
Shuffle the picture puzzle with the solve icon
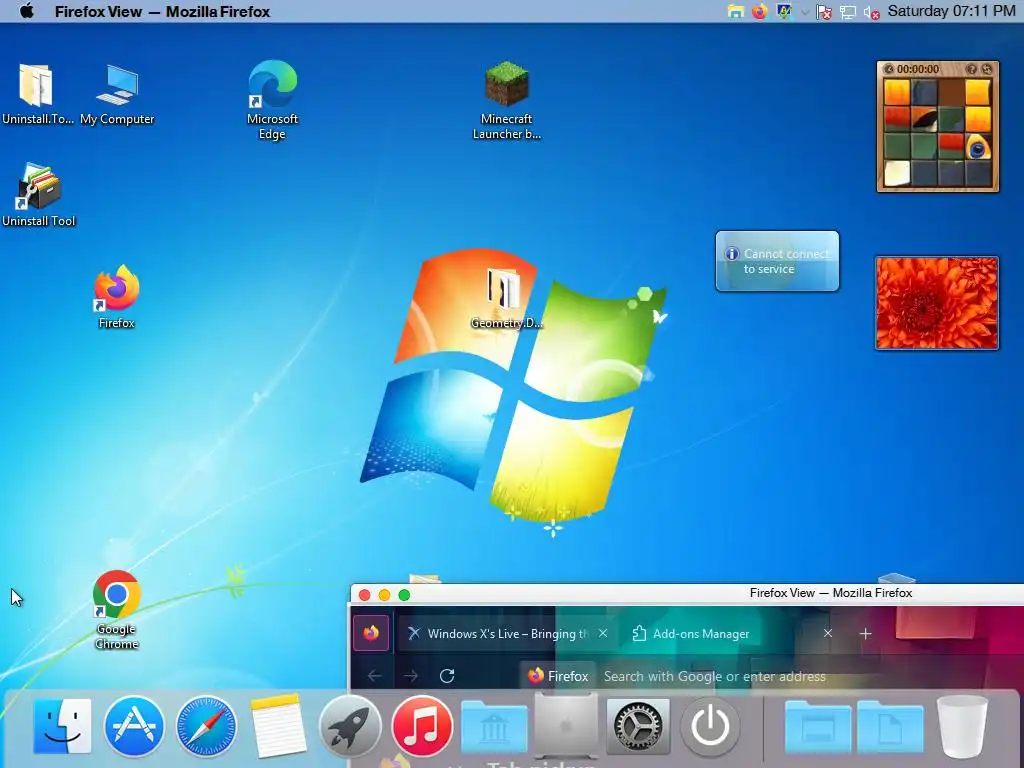[987, 69]
